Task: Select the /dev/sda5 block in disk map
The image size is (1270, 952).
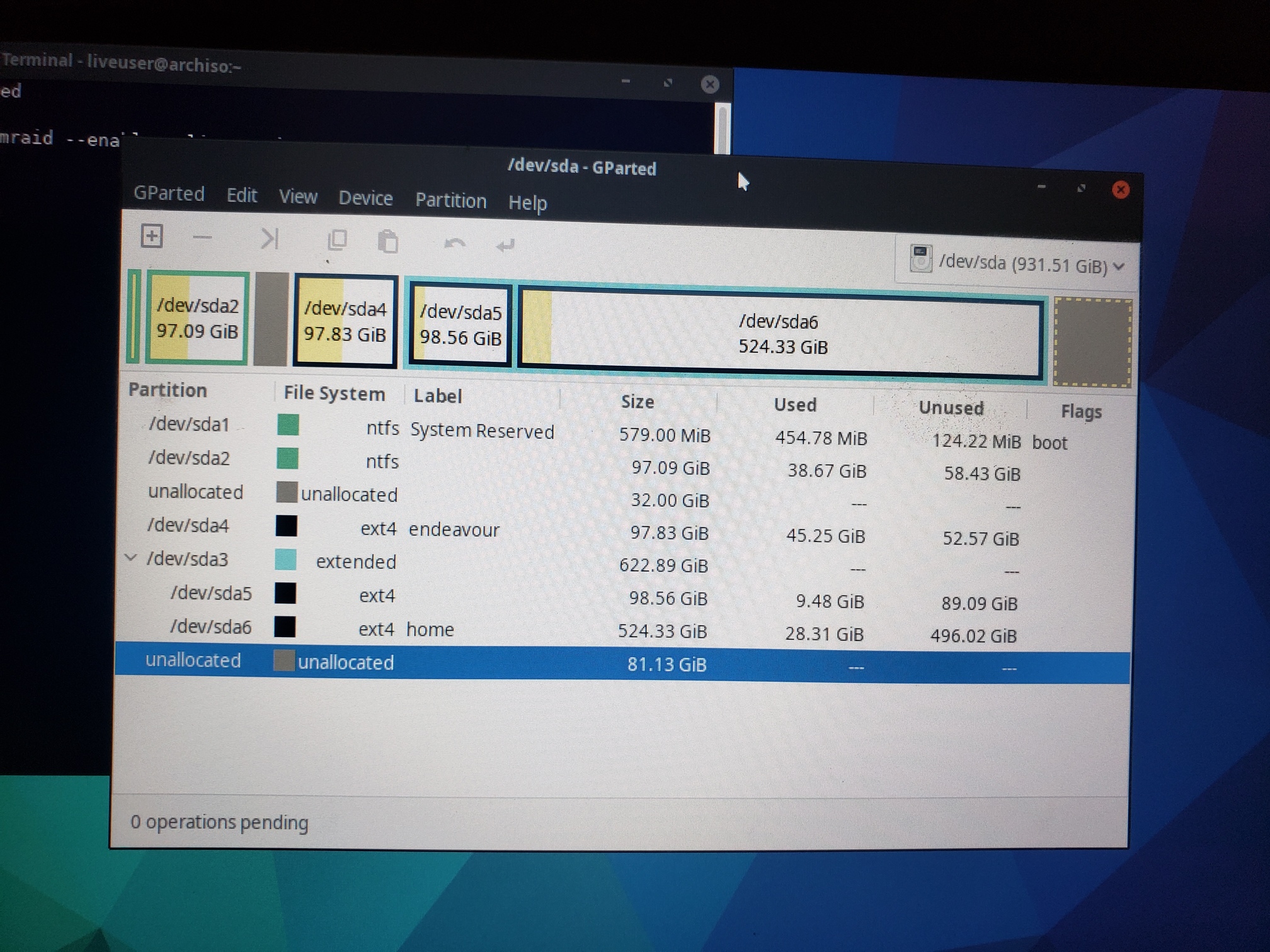Action: coord(460,325)
